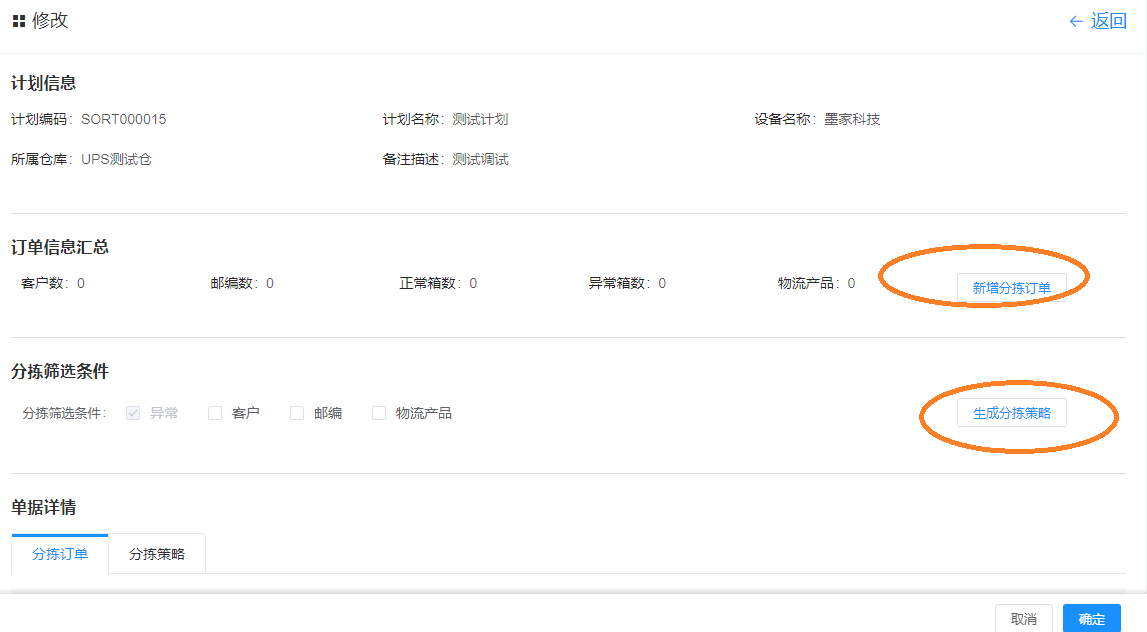Tick the 物流产品 filter checkbox

click(x=379, y=413)
